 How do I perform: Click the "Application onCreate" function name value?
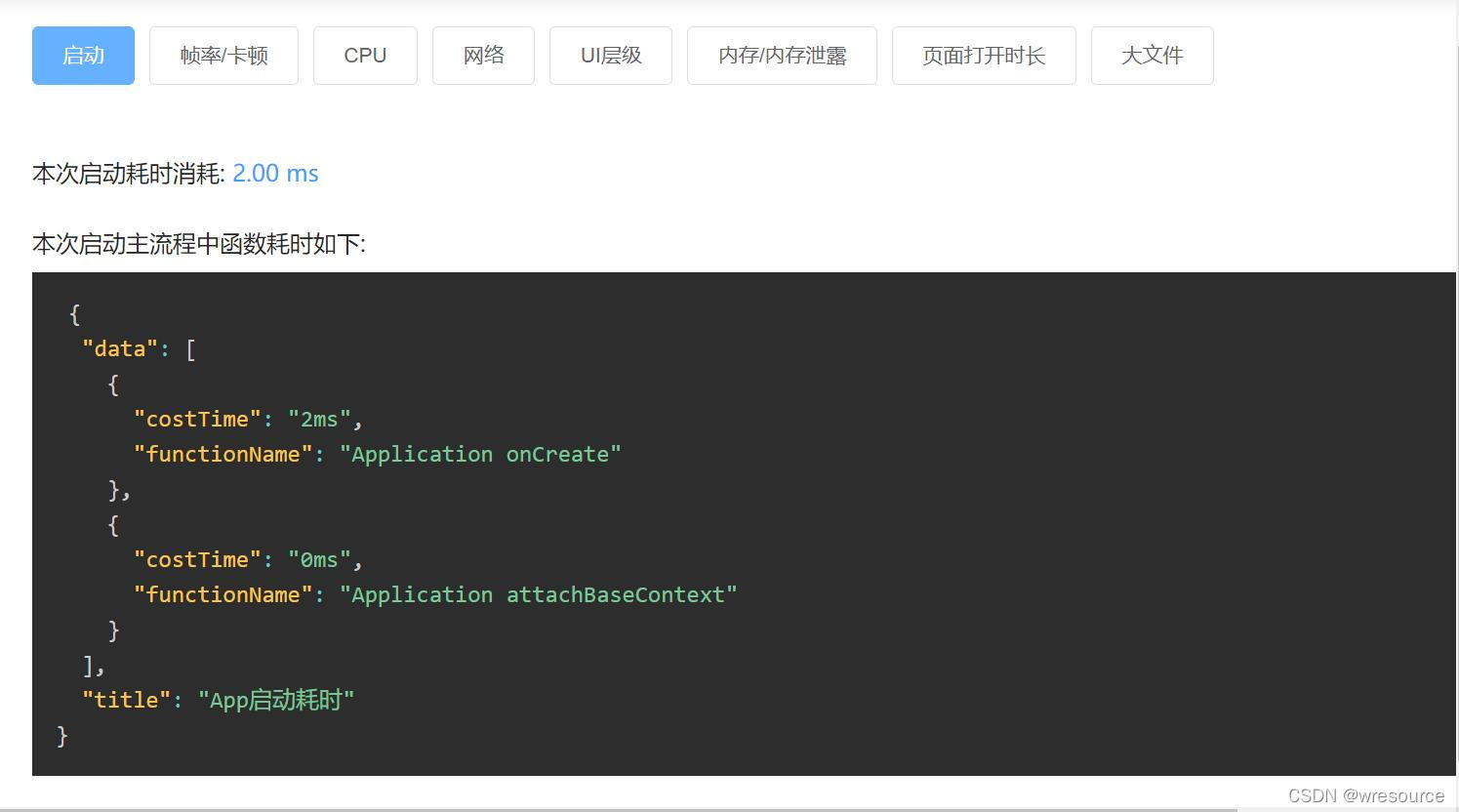480,454
